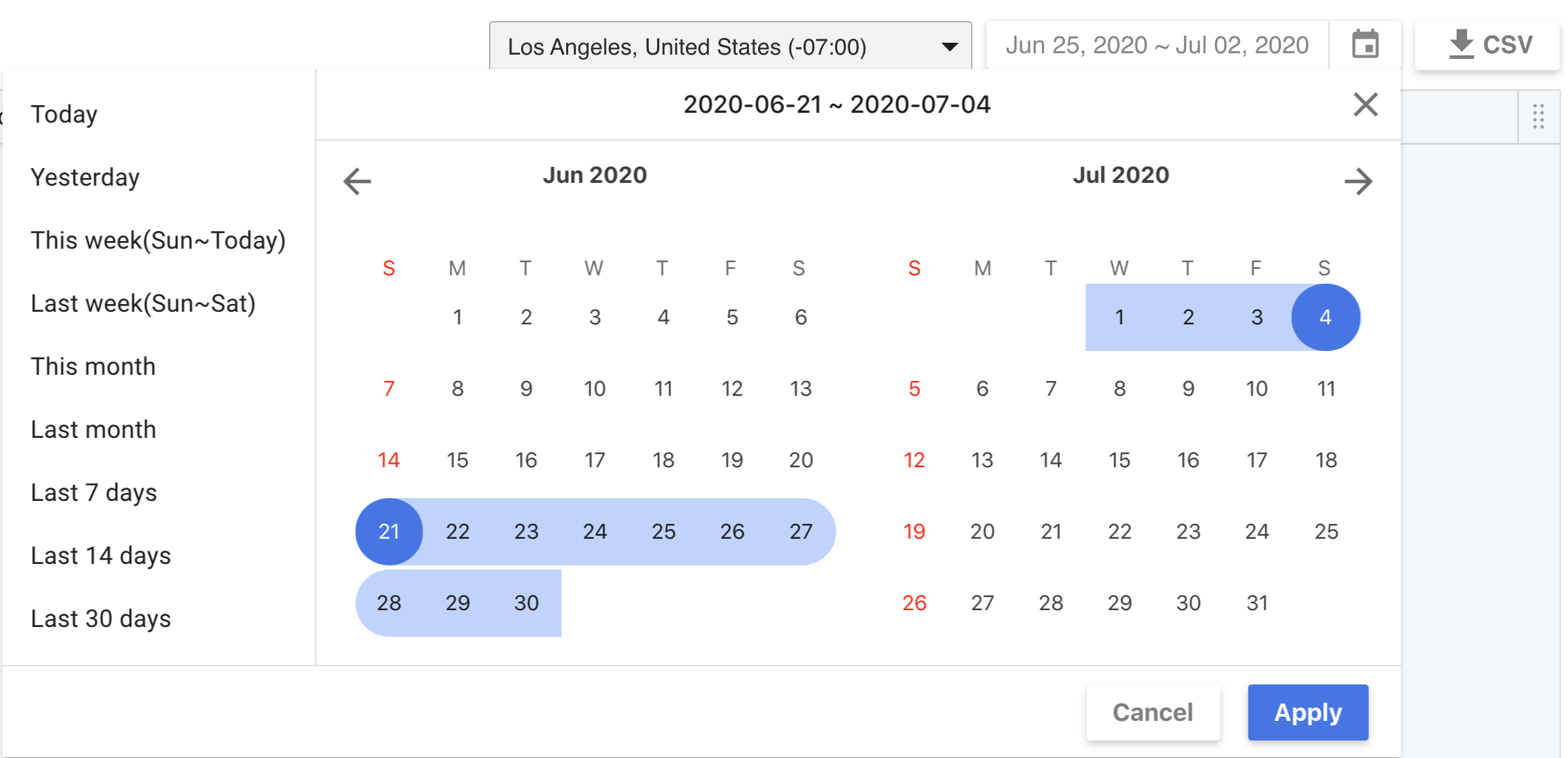The width and height of the screenshot is (1568, 758).
Task: Select June 21 start date
Action: click(389, 532)
